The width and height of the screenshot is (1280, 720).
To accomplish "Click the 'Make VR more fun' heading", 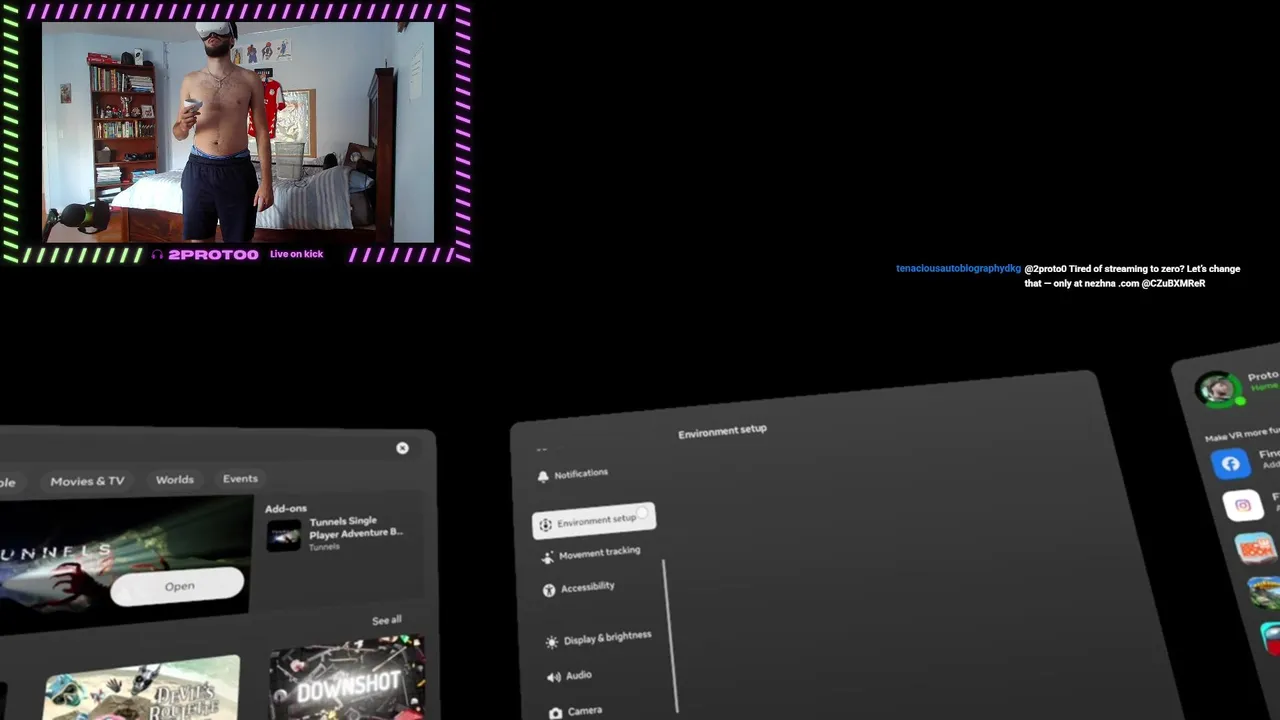I will click(x=1242, y=435).
